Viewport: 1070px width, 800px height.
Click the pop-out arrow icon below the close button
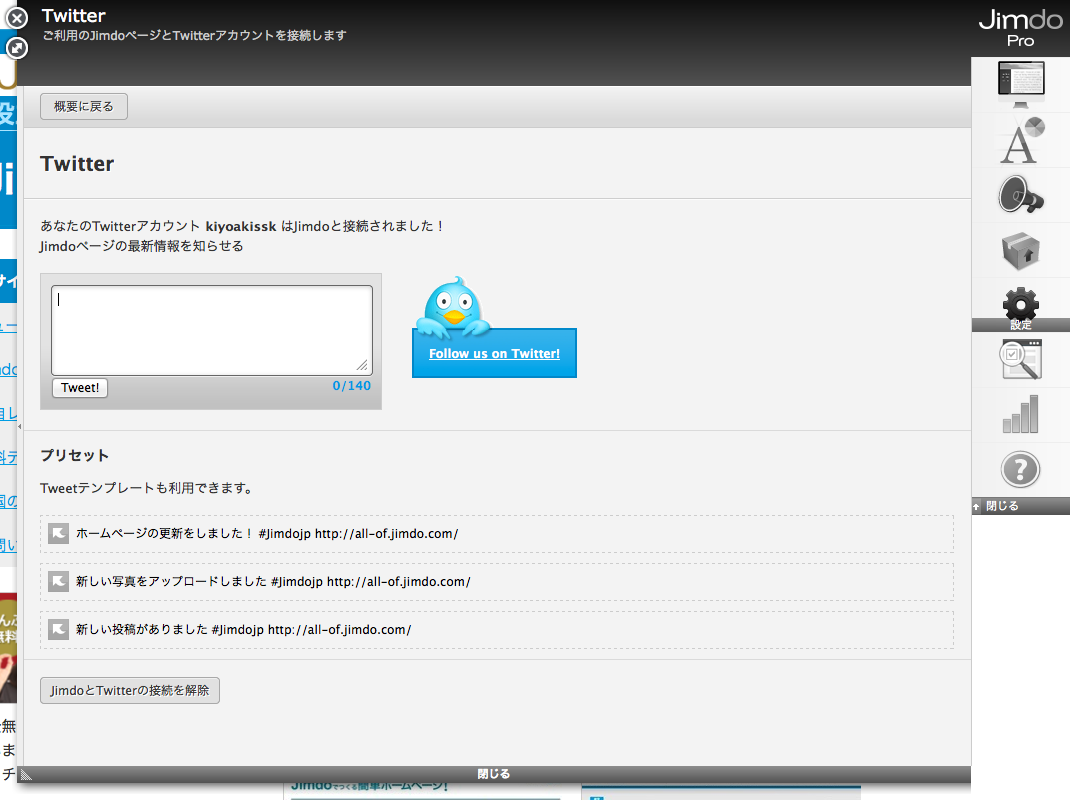tap(17, 48)
